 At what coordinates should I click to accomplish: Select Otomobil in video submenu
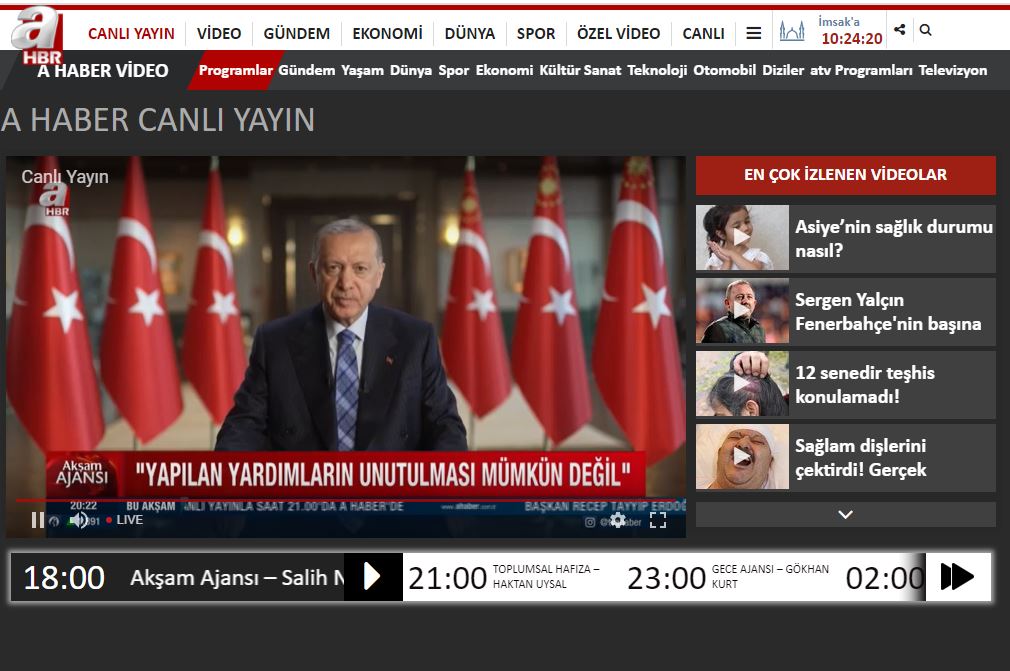click(725, 70)
